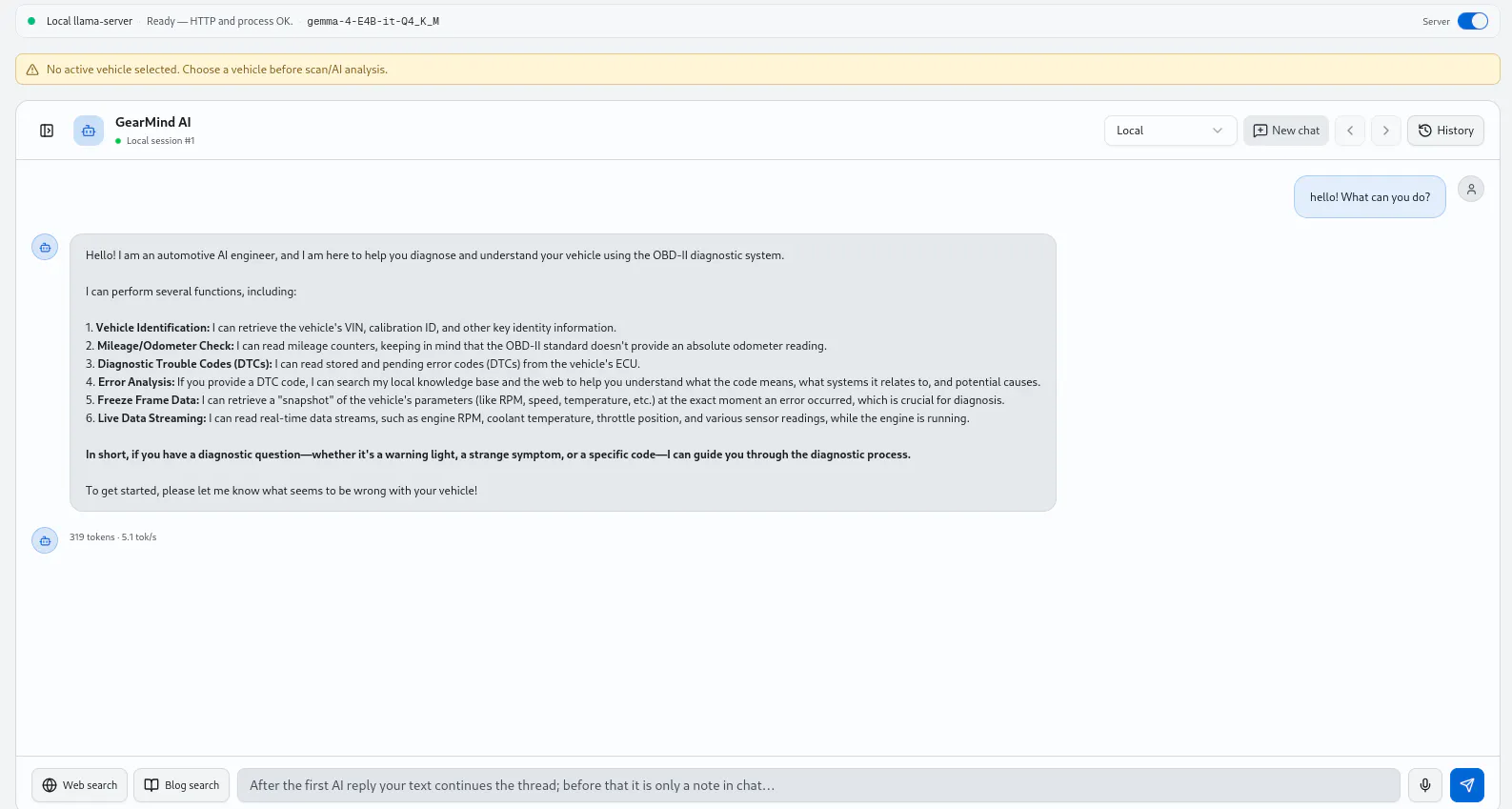Click the green server status dot
Screen dimensions: 1512x809
tap(31, 21)
